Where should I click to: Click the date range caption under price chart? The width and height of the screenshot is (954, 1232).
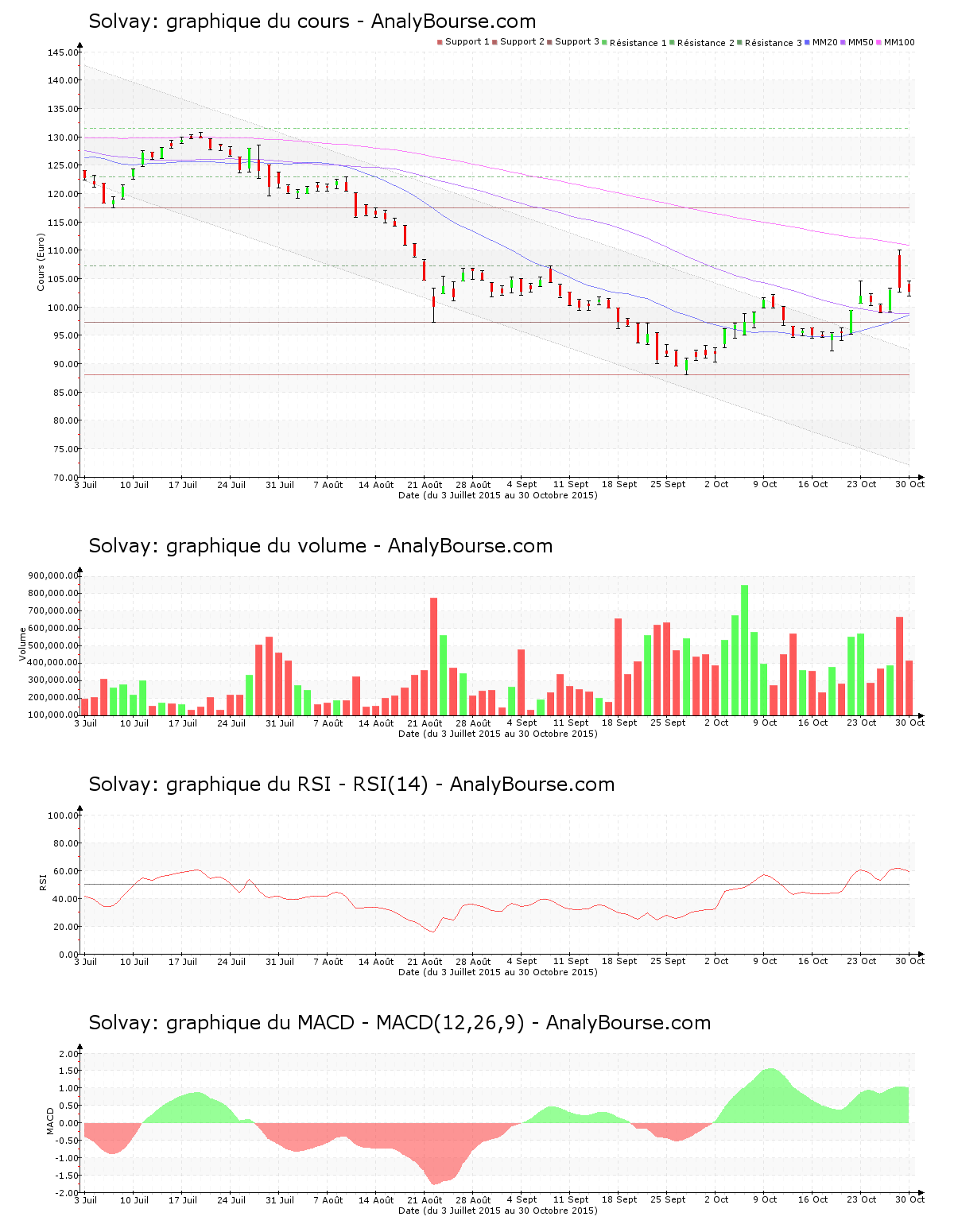point(498,495)
